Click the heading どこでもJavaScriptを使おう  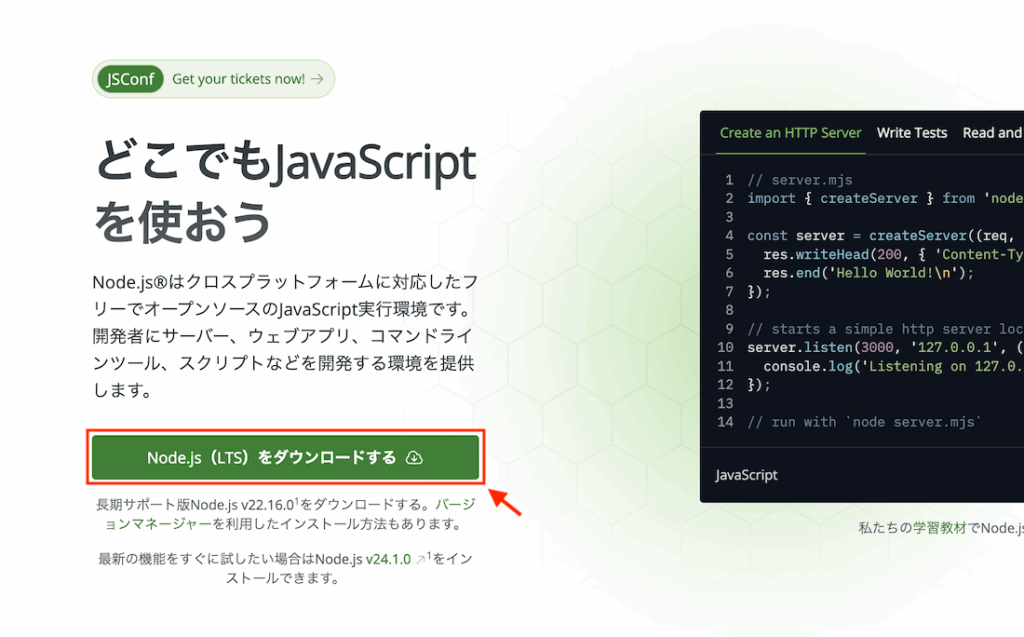[x=285, y=191]
